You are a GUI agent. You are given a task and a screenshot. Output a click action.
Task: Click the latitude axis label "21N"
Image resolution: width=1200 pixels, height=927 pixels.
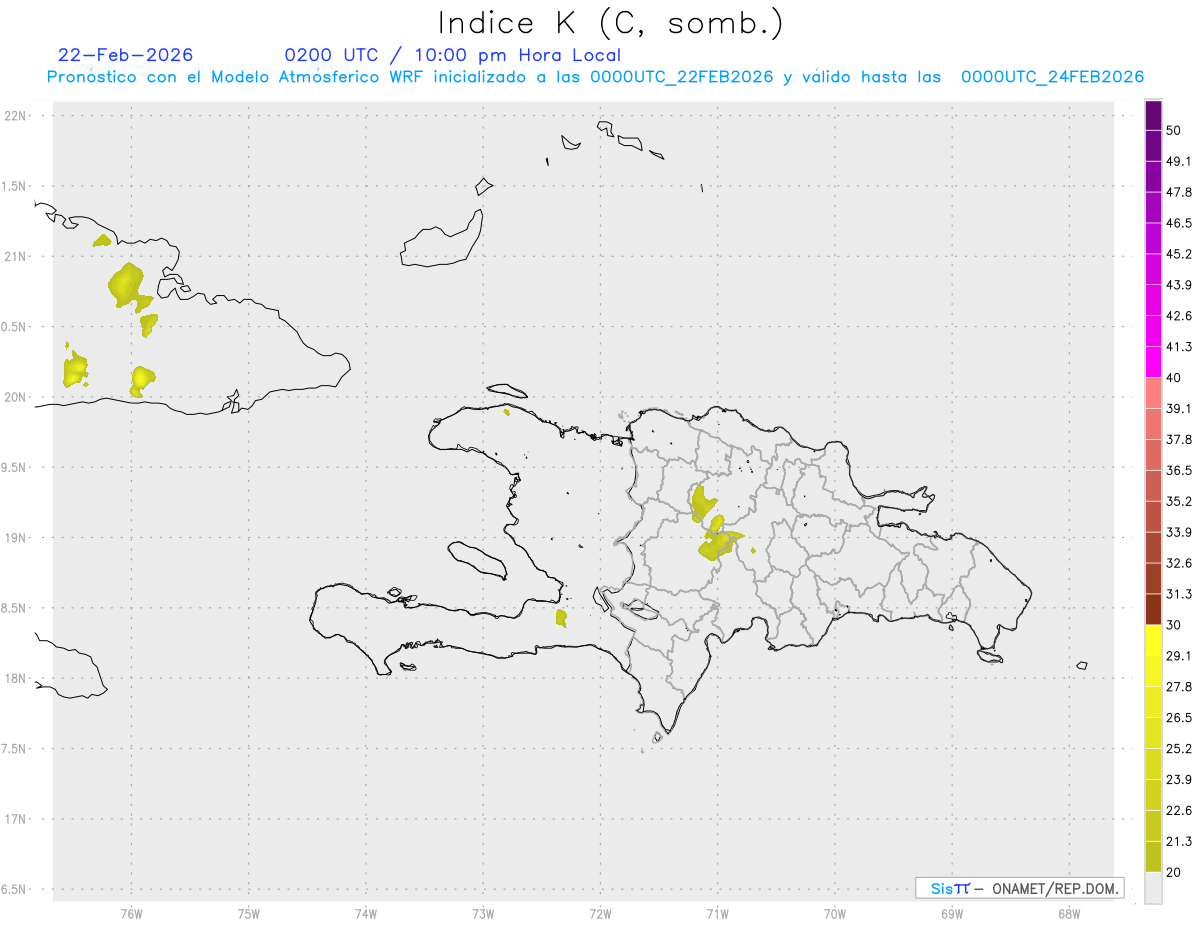[16, 256]
